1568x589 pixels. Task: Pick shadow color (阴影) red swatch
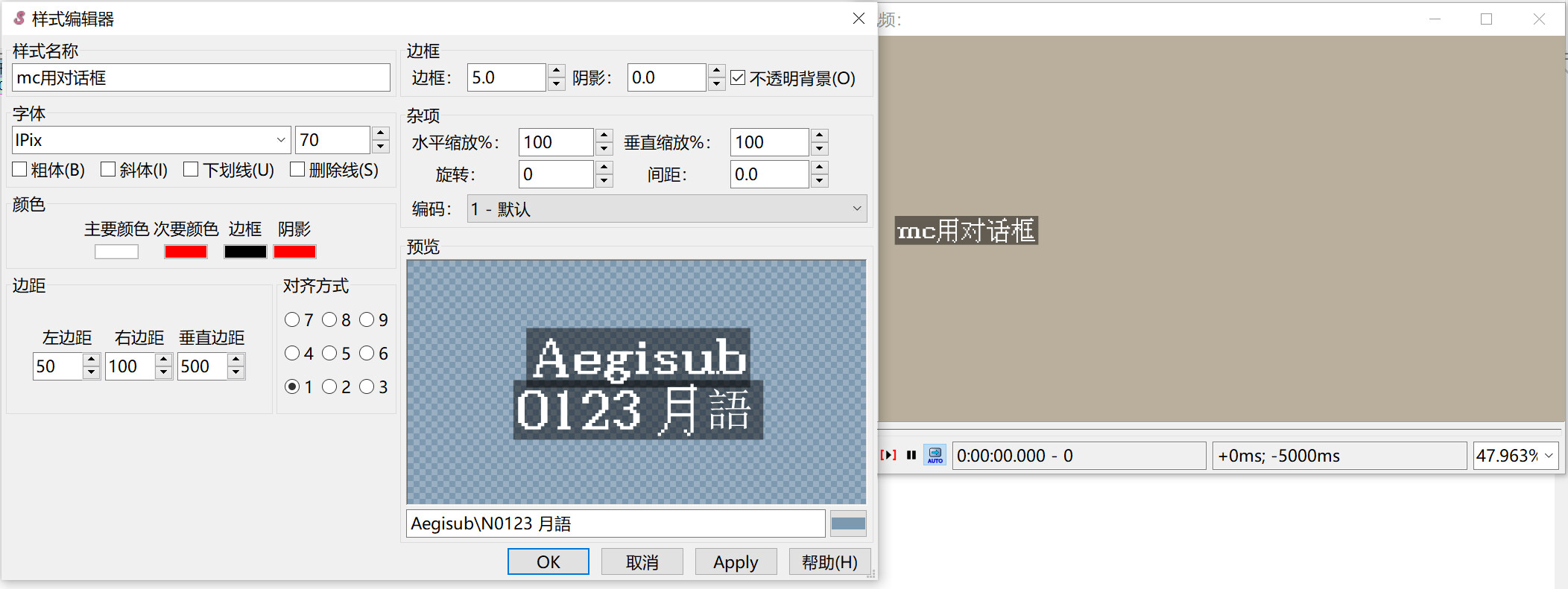click(294, 252)
